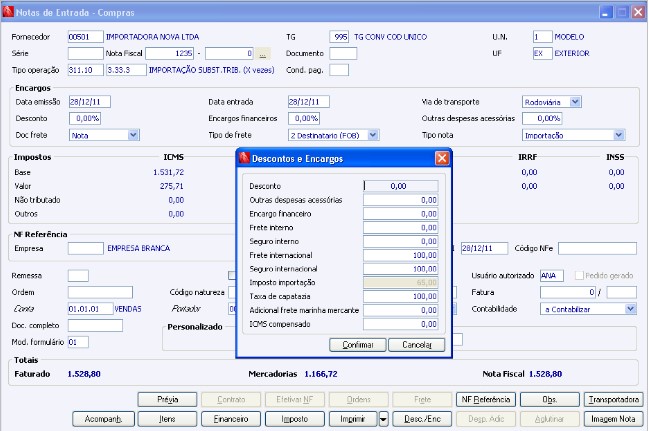Open the Tipo de frete dropdown

(x=373, y=135)
